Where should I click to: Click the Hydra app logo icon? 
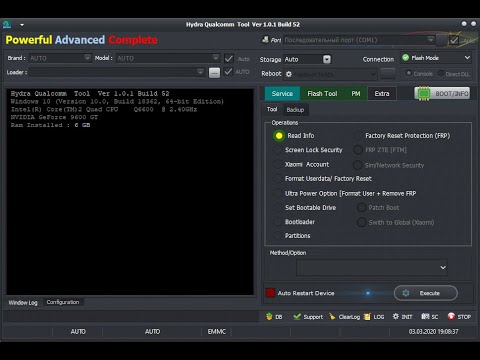7,24
